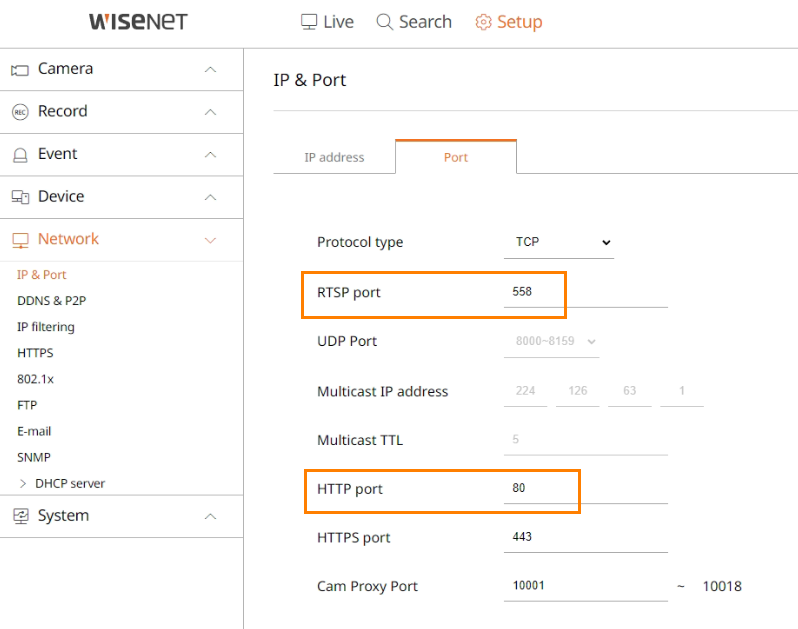Open the UDP Port range dropdown
798x629 pixels.
[552, 341]
